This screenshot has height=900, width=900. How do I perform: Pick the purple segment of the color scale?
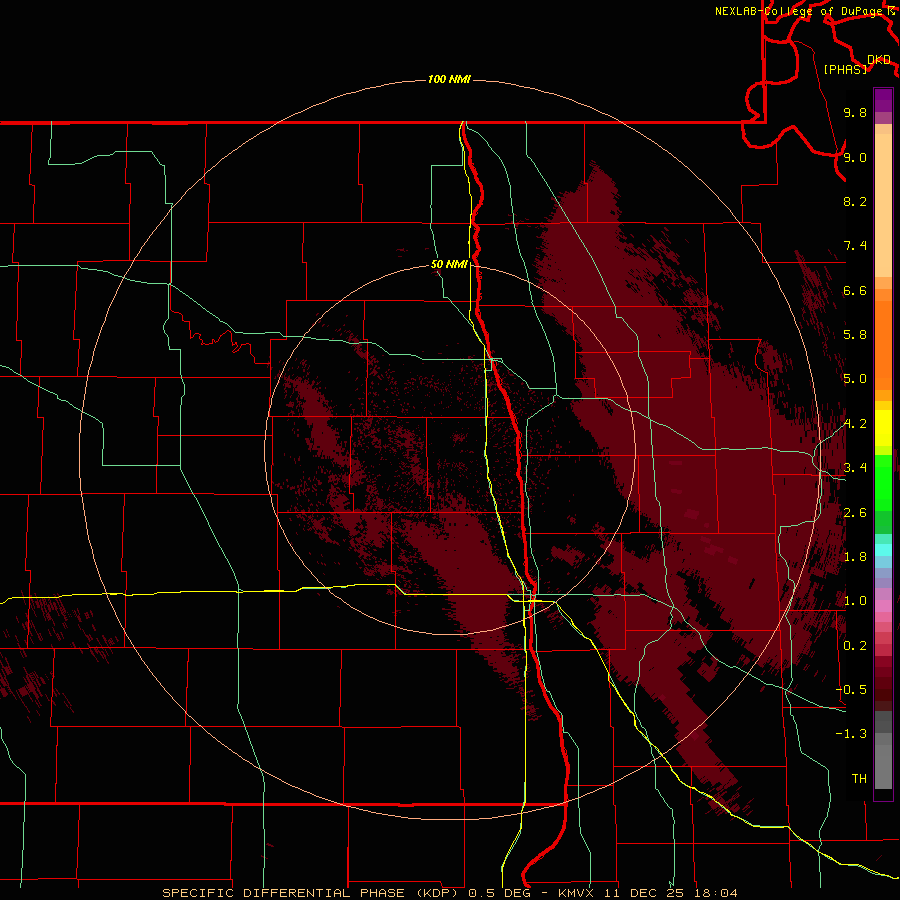click(883, 100)
